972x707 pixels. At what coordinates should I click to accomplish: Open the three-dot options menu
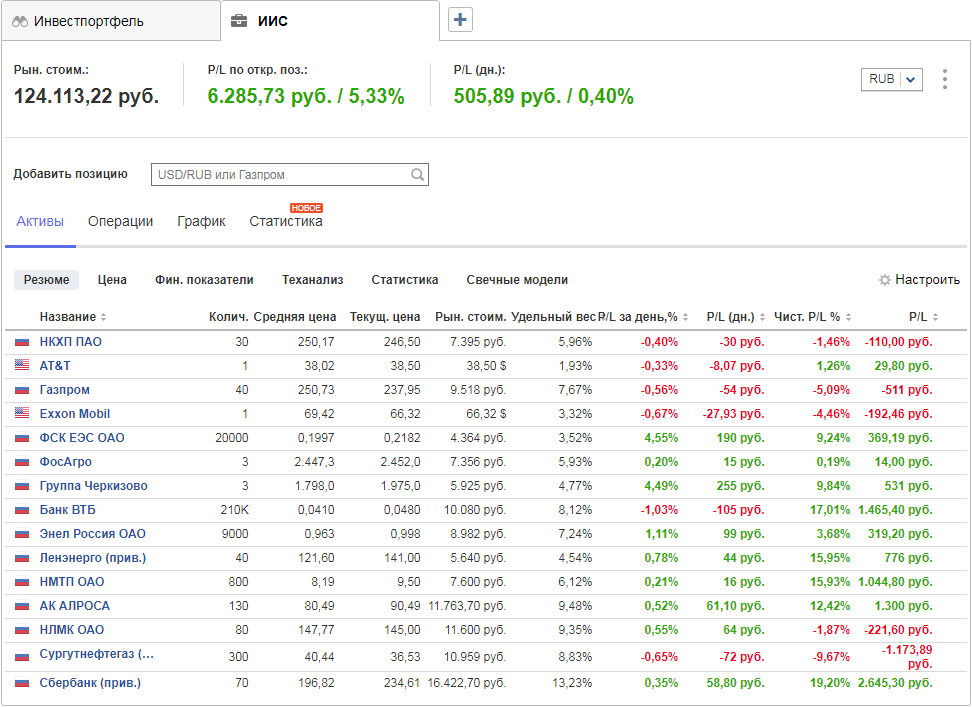pyautogui.click(x=945, y=79)
